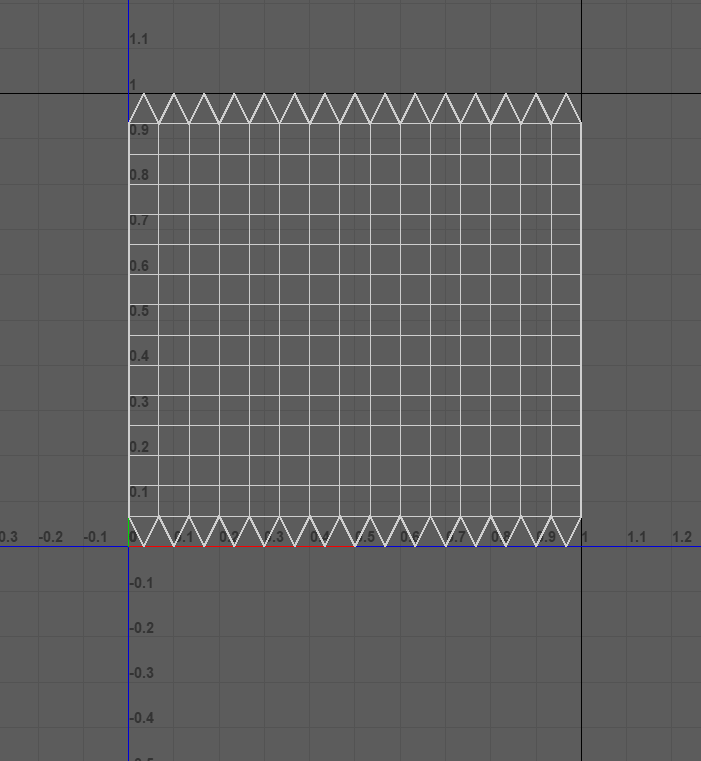Click the -0.3 label on the vertical axis
The width and height of the screenshot is (701, 761).
(x=141, y=673)
